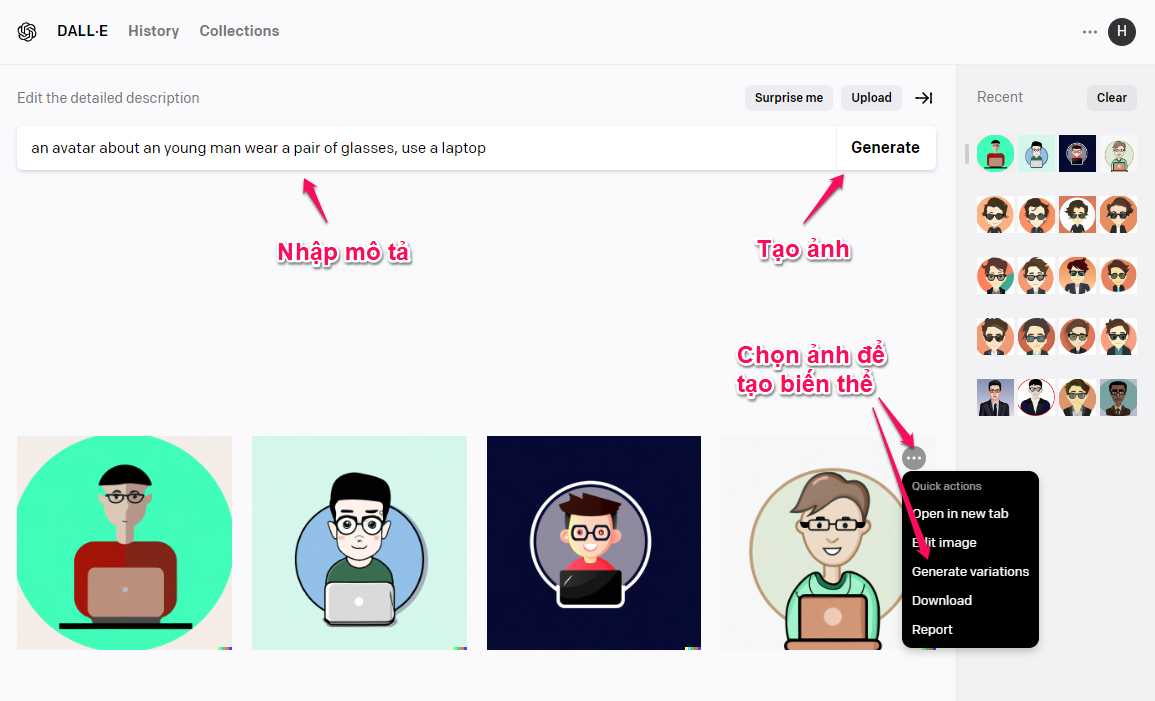
Task: Open the DALL·E home link
Action: point(82,31)
